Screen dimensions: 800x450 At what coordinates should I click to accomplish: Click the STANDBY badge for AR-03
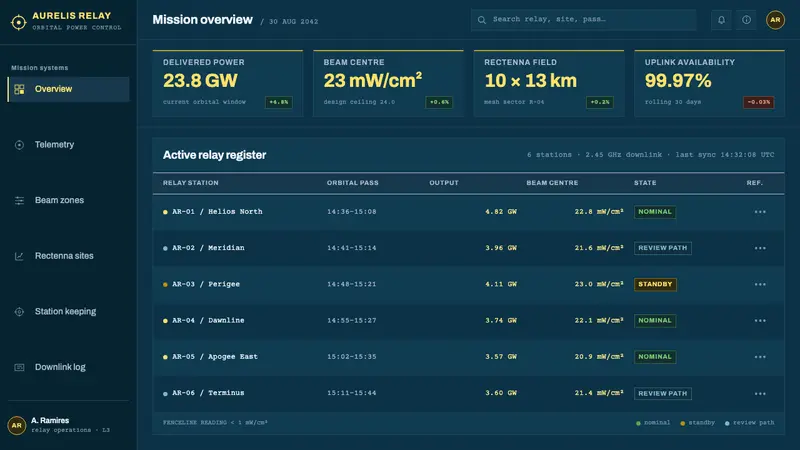click(x=655, y=284)
